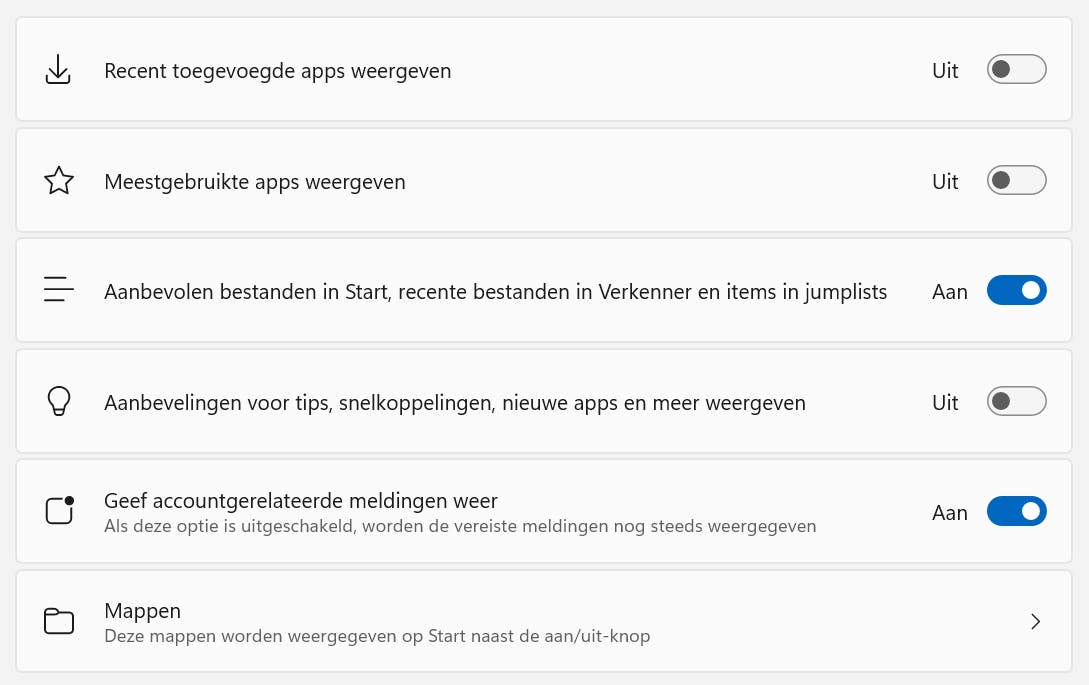Turn on the Meestgebruikte apps weergeven switch
The width and height of the screenshot is (1089, 685).
point(1016,181)
